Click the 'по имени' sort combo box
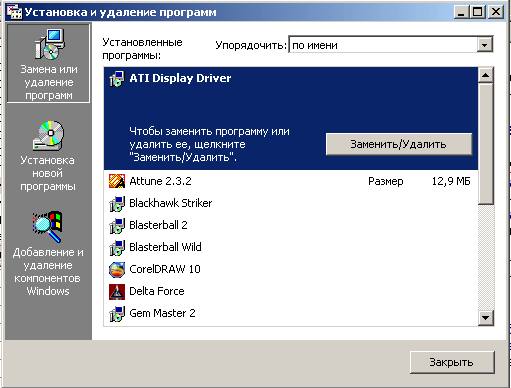The image size is (511, 388). [x=391, y=45]
